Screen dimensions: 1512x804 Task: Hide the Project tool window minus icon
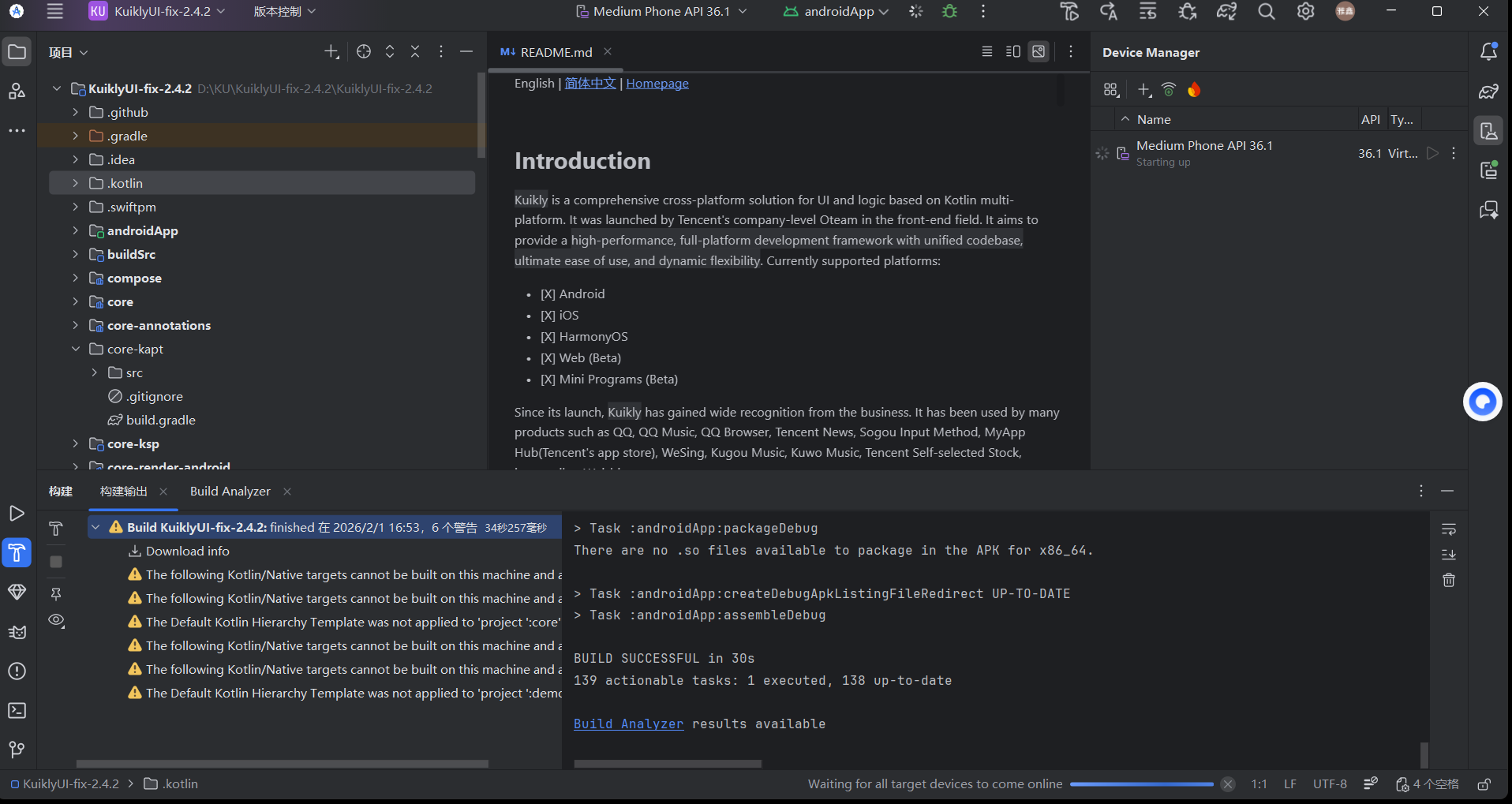tap(466, 52)
